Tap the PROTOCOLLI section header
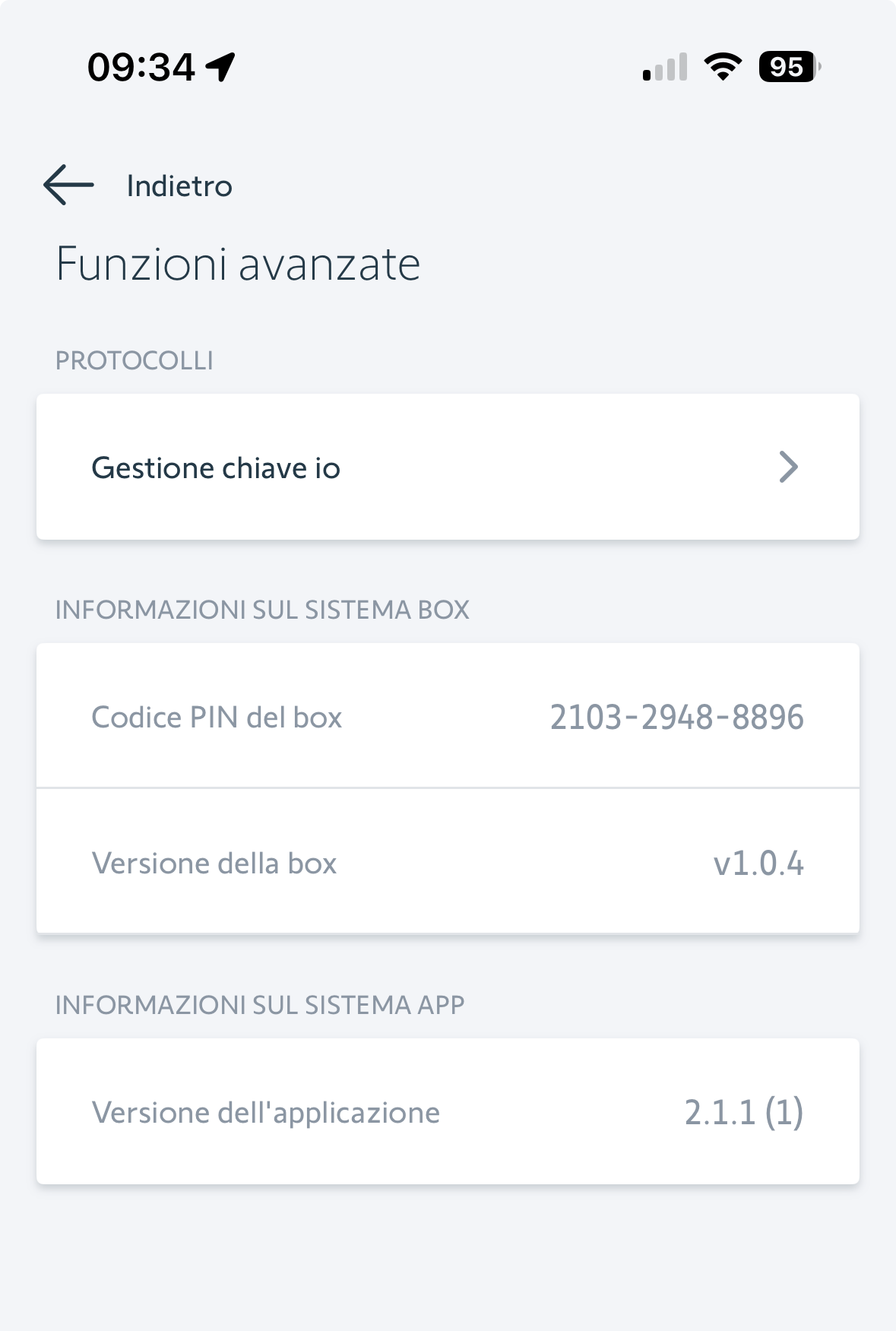 (x=134, y=360)
